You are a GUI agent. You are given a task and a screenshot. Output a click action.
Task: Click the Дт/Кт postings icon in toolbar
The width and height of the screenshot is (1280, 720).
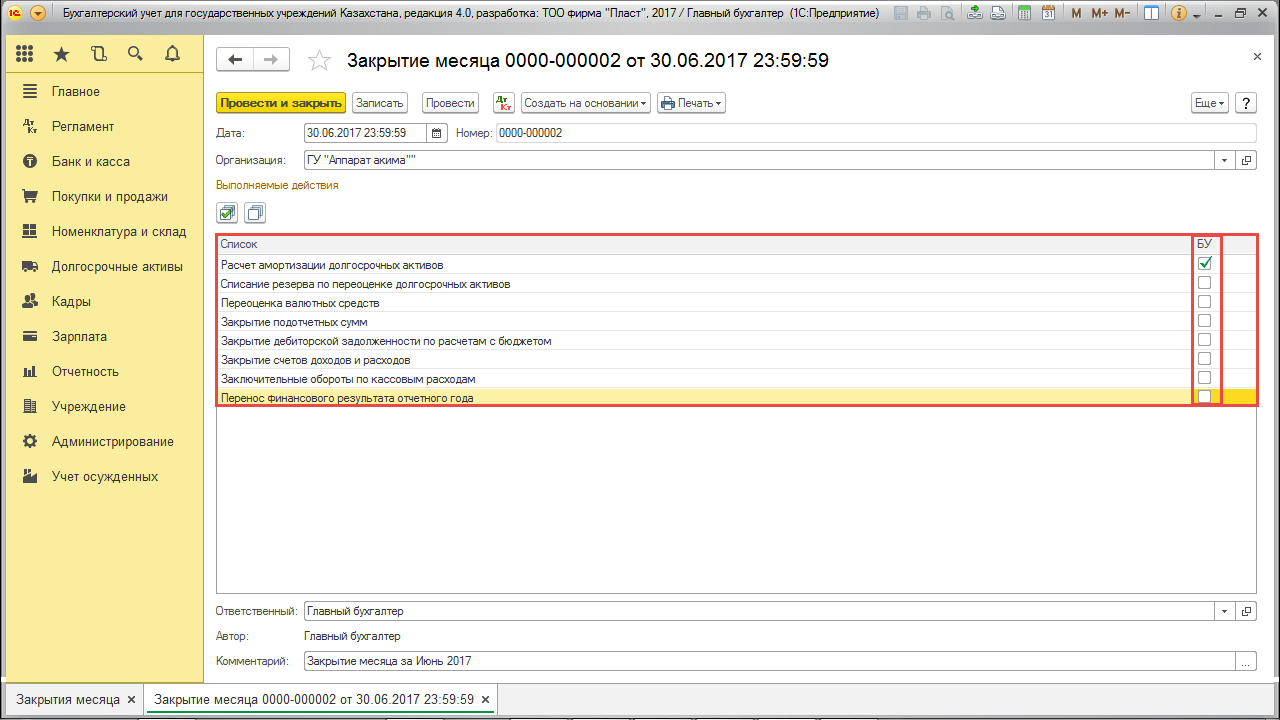click(504, 103)
